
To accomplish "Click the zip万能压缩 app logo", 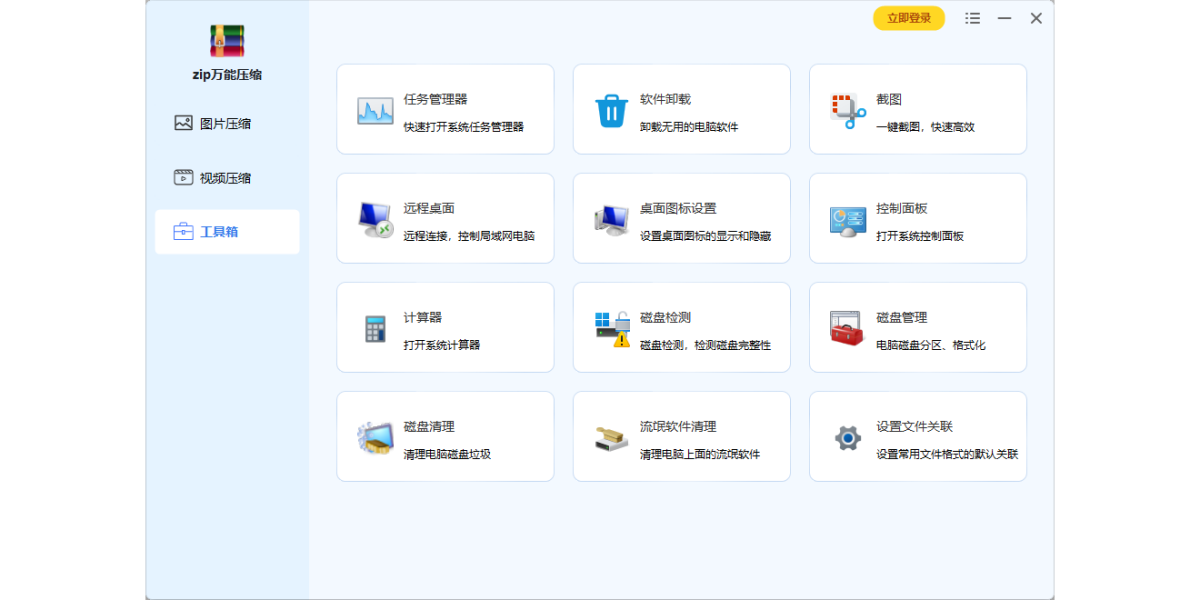I will coord(227,40).
